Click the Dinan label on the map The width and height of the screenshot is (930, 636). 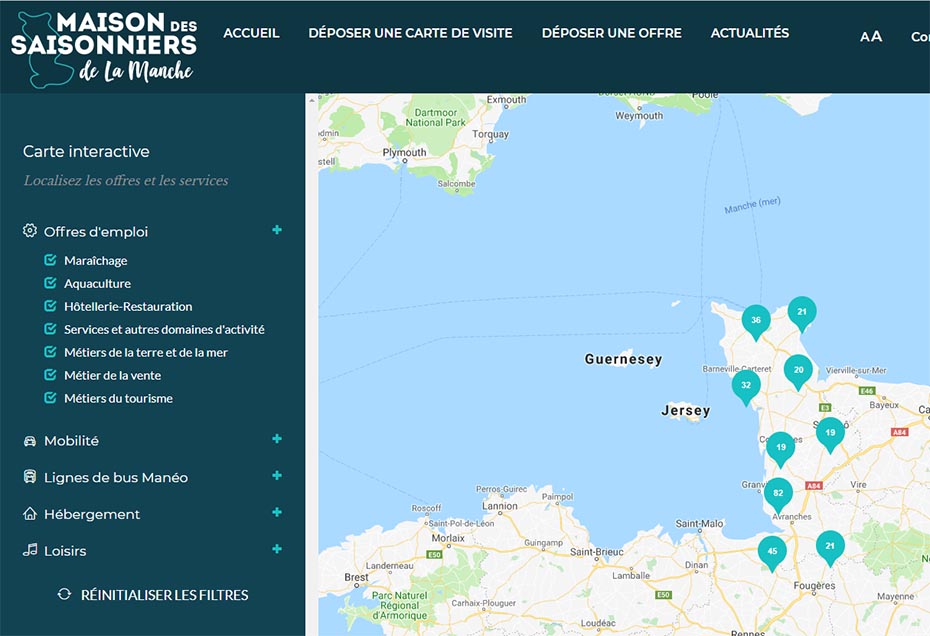[x=696, y=565]
